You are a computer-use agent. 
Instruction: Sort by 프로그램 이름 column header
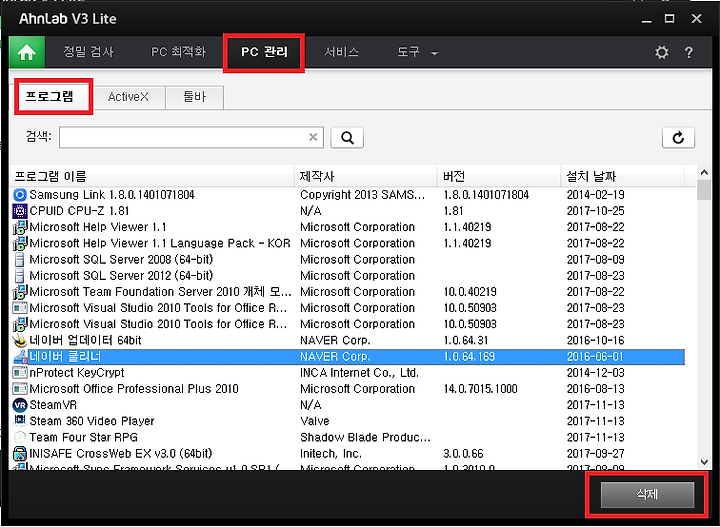coord(152,176)
